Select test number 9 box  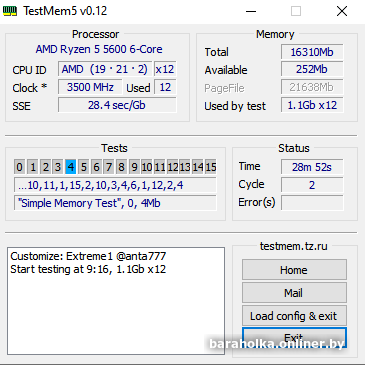point(134,167)
